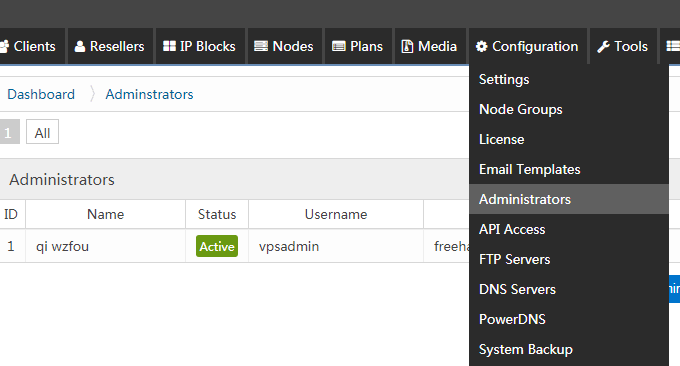Select System Backup menu entry
Image resolution: width=680 pixels, height=366 pixels.
(569, 349)
